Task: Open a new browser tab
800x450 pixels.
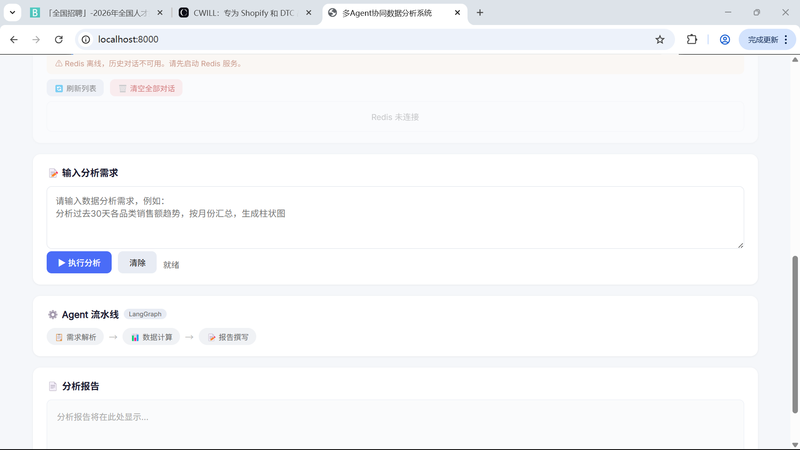Action: [x=480, y=13]
